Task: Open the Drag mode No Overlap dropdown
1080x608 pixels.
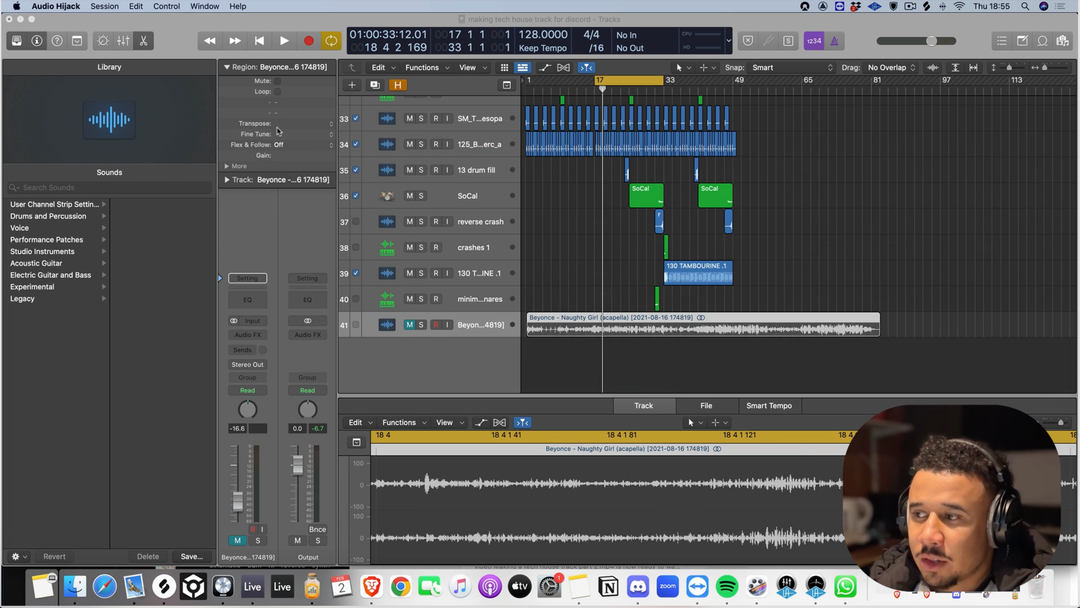Action: point(892,68)
